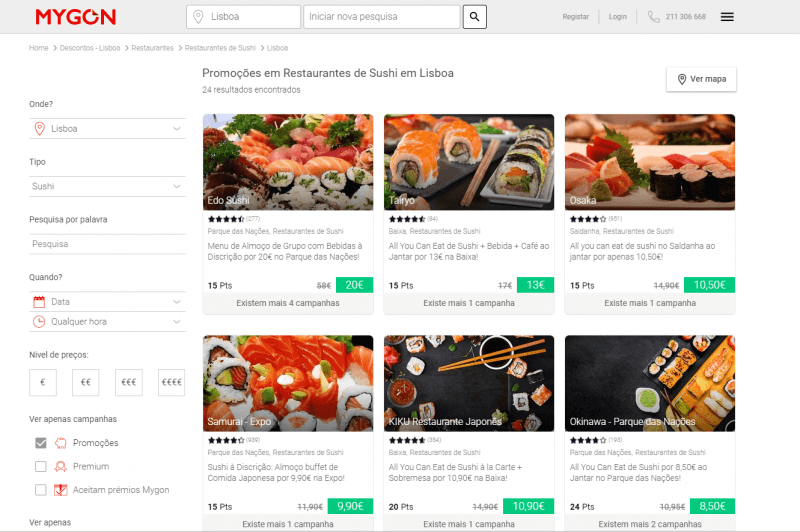Open the KIKU Restaurante Japonês photo
The image size is (800, 532).
pos(469,383)
